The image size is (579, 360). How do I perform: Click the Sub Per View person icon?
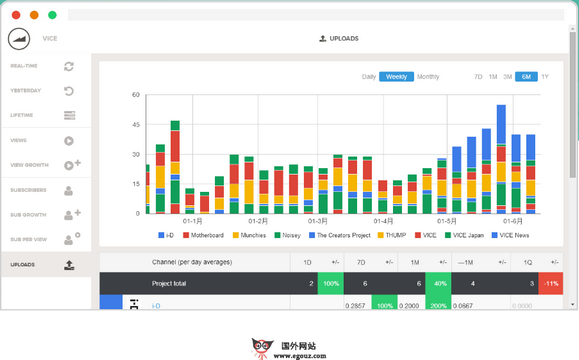click(x=72, y=239)
